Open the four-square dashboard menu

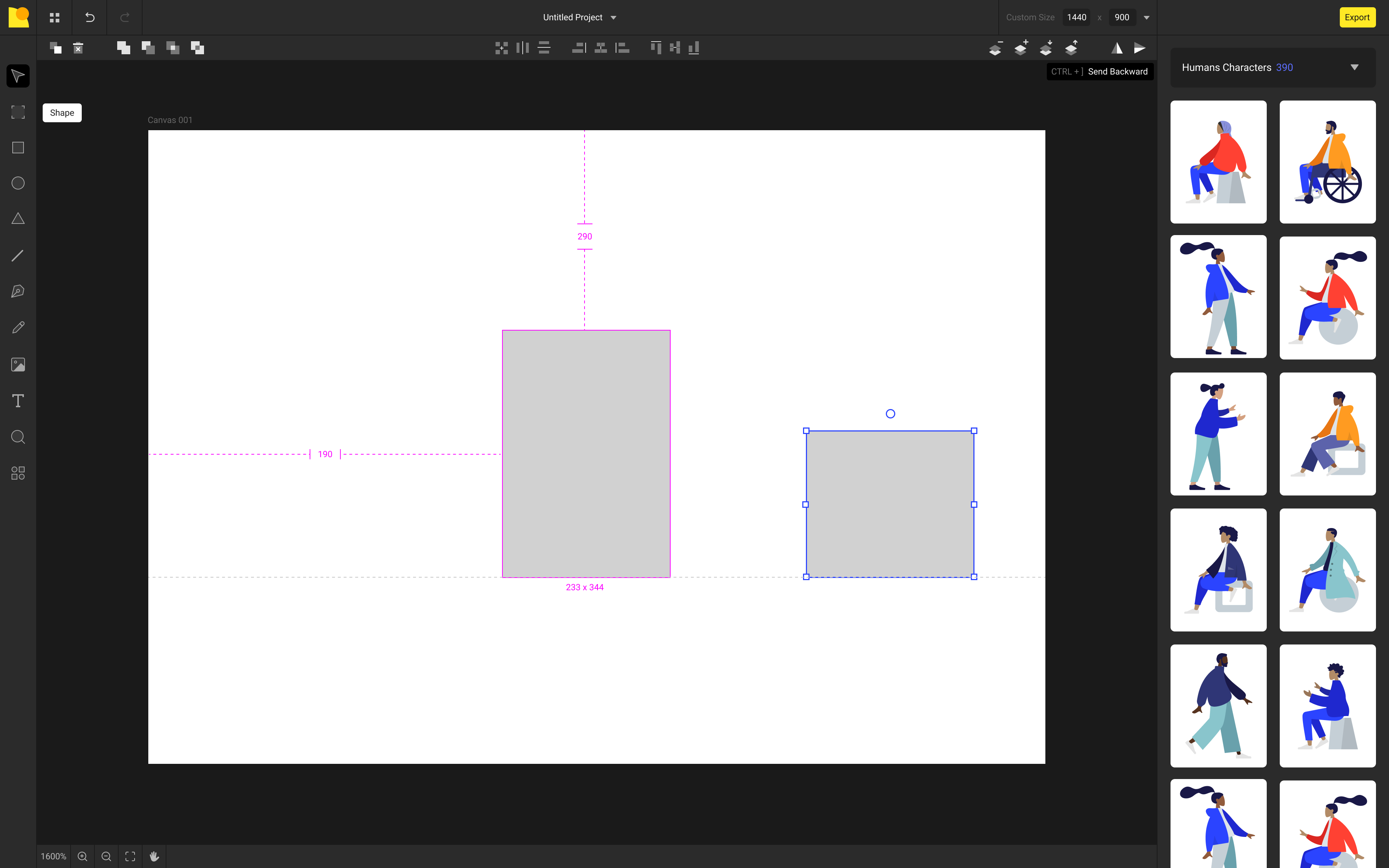tap(55, 18)
